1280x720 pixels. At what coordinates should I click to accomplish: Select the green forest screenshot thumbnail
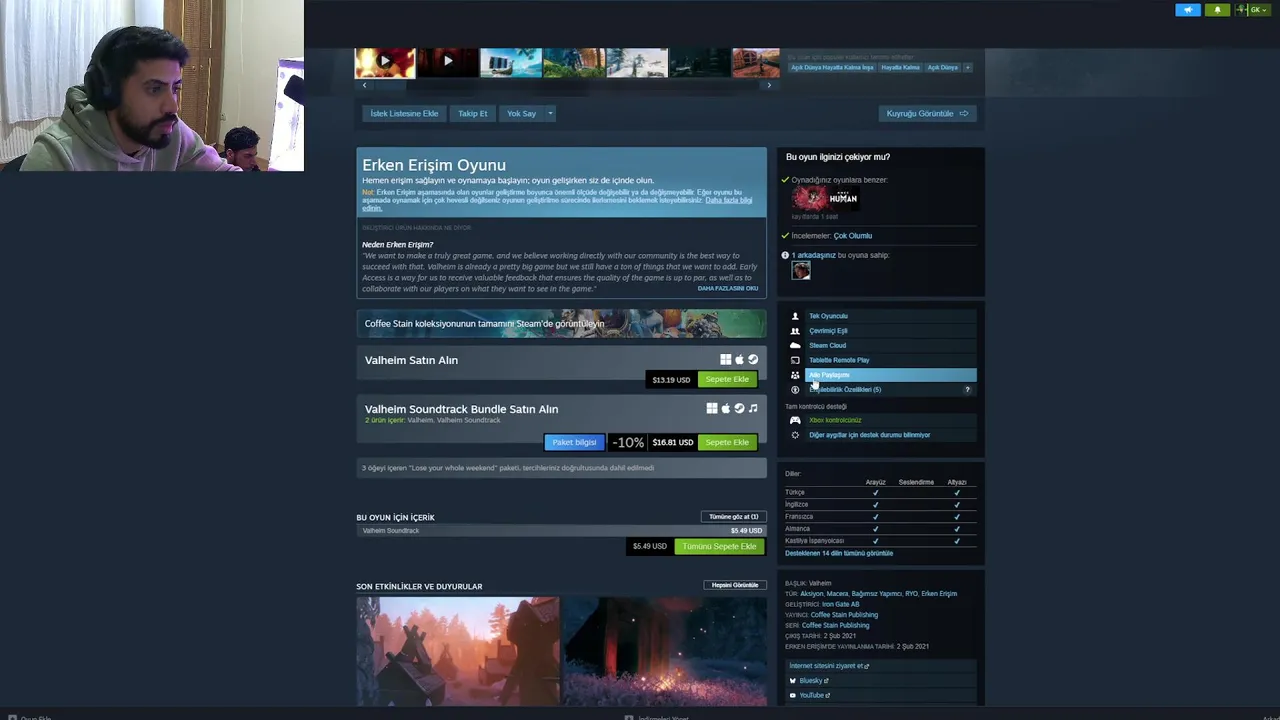(574, 62)
